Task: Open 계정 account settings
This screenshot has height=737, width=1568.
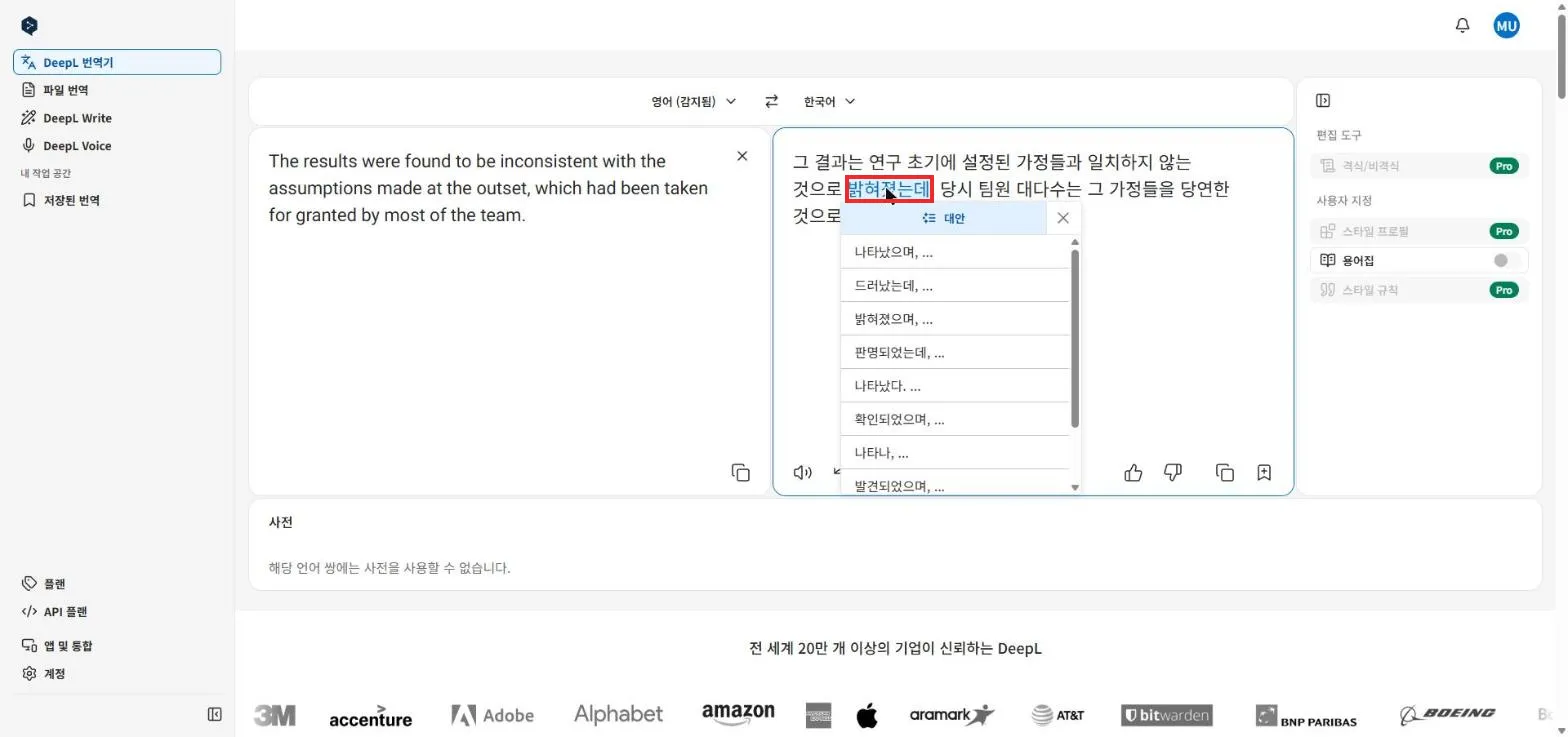Action: [117, 674]
